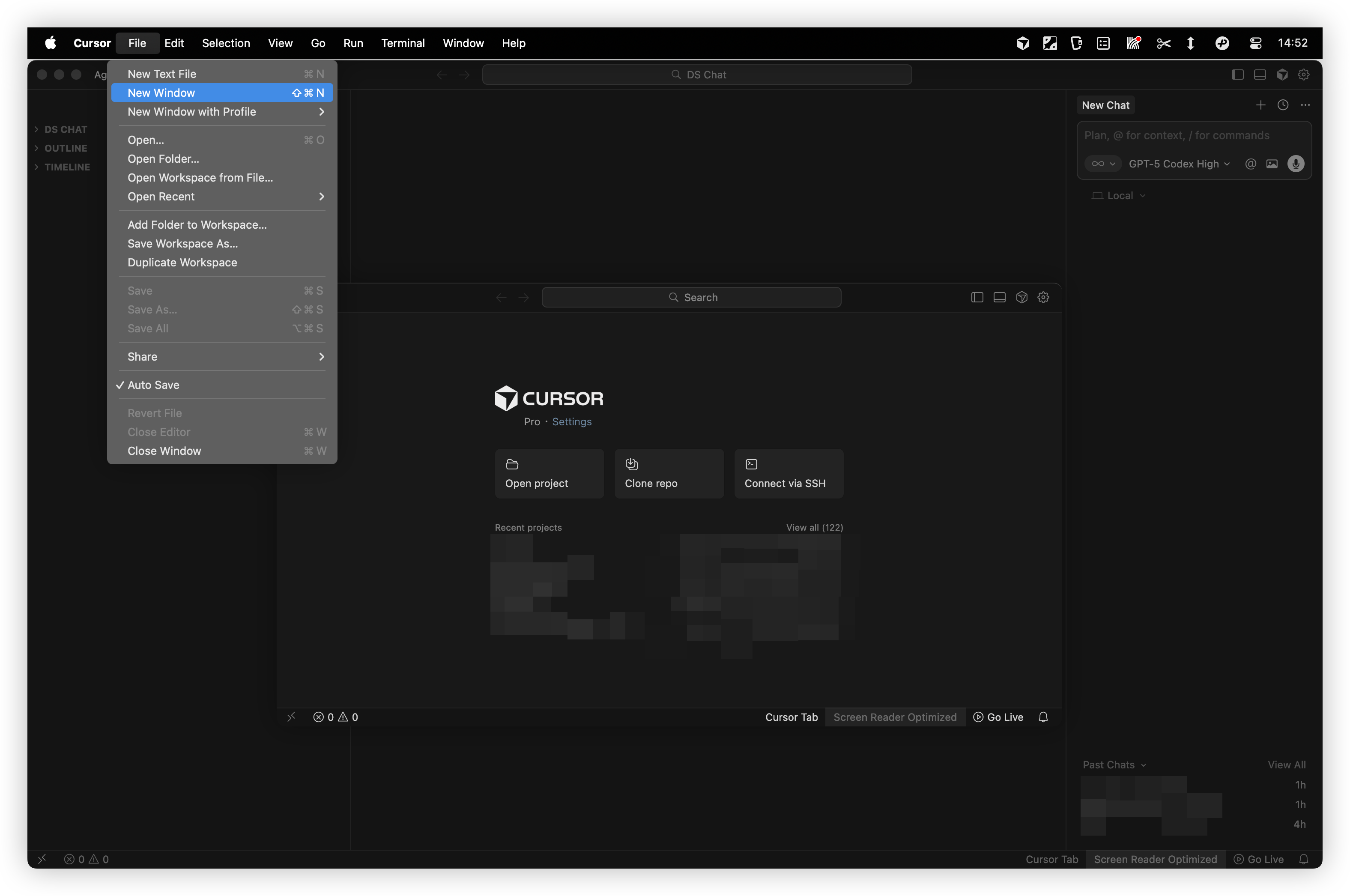The image size is (1350, 896).
Task: Click the chat input field placeholder
Action: coord(1177,135)
